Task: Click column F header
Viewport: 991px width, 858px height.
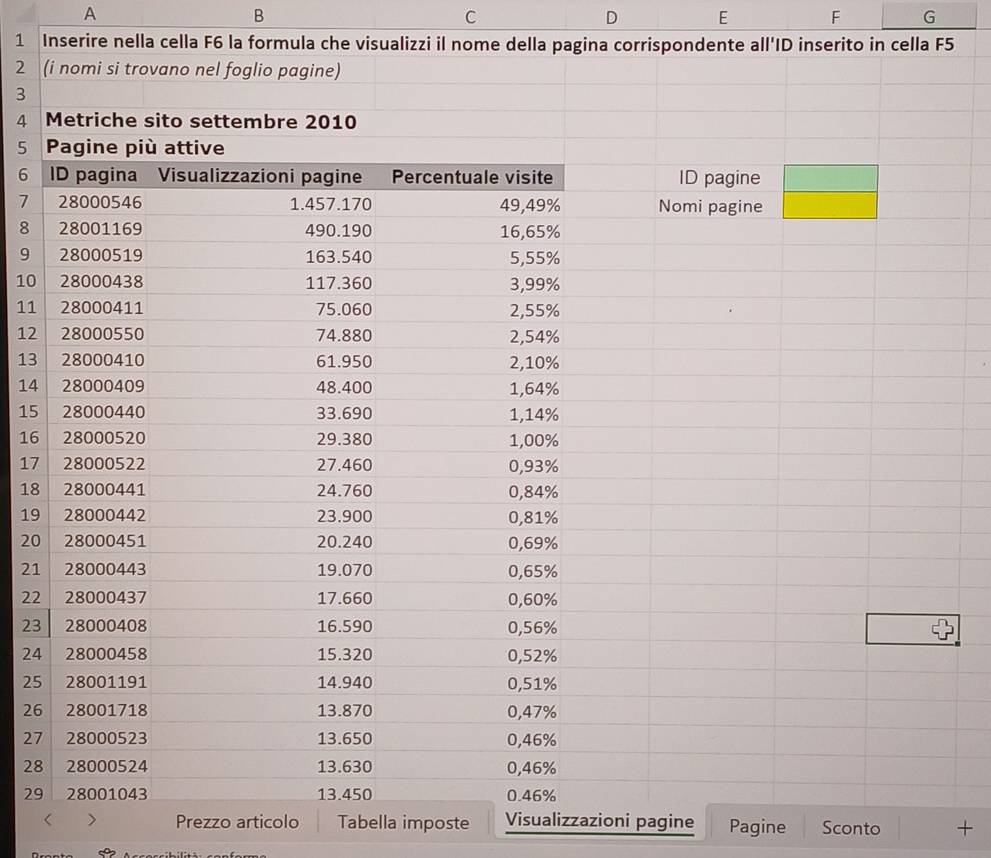Action: coord(835,16)
